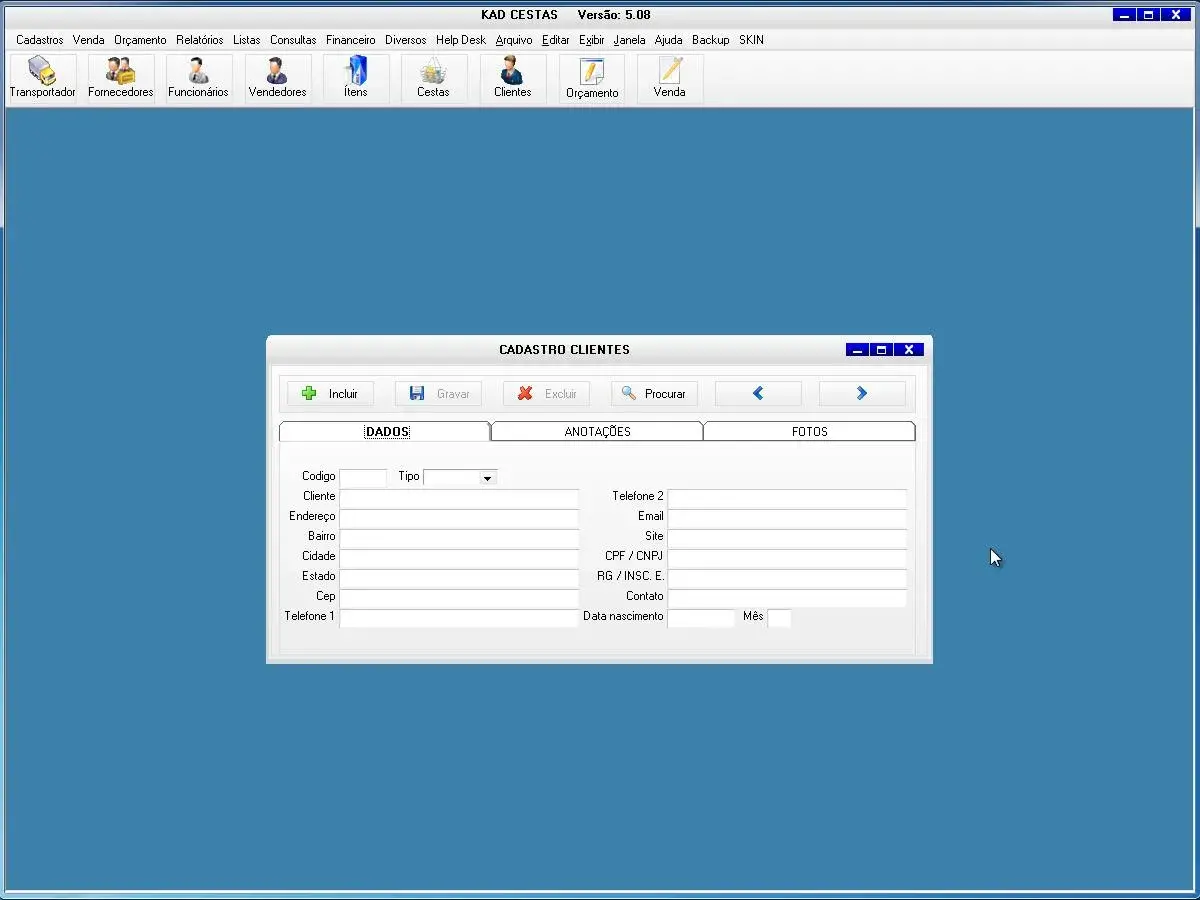Click into the Email input field
The image size is (1200, 900).
coord(786,517)
